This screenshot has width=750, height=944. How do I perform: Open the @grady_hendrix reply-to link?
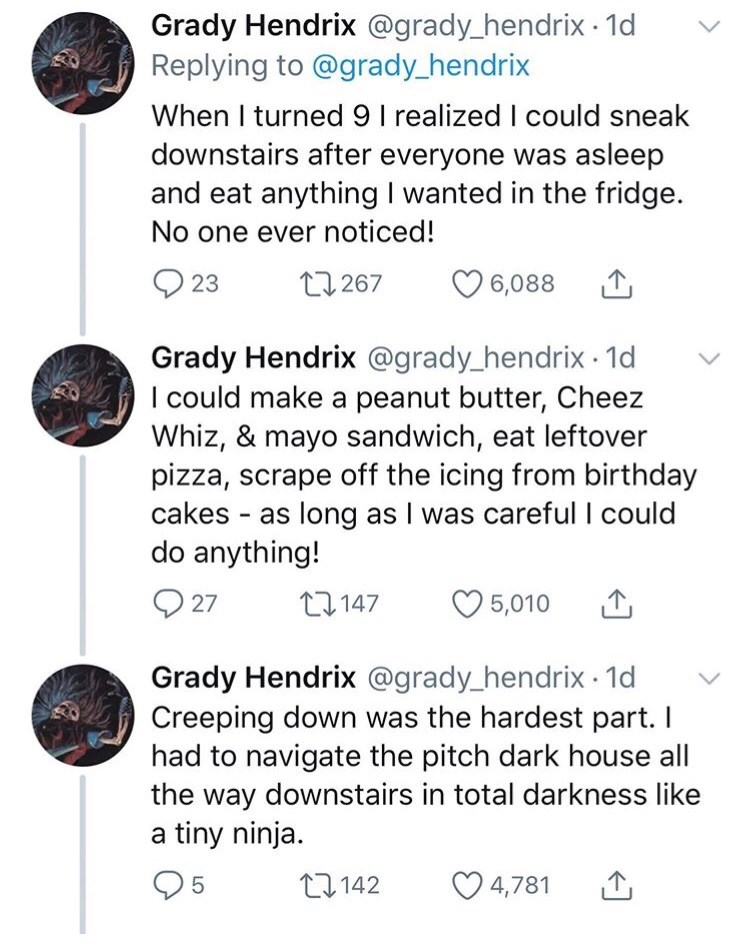[x=421, y=67]
